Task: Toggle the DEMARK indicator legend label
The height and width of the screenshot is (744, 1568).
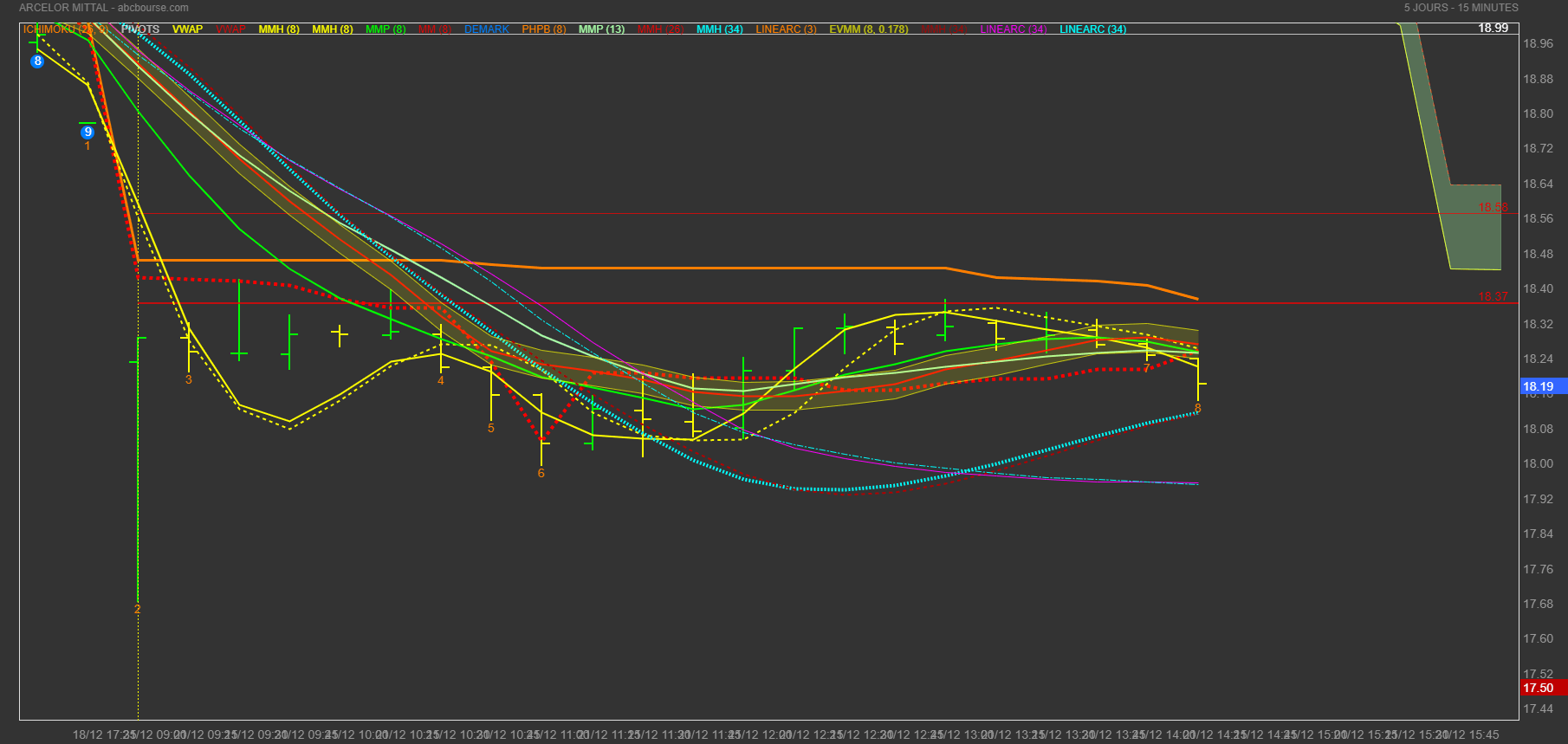Action: tap(487, 29)
